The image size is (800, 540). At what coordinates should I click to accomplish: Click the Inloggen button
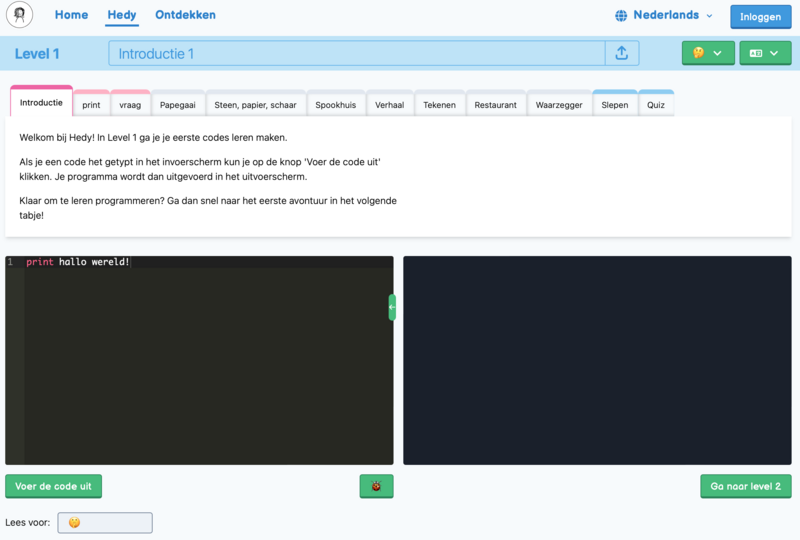coord(760,17)
